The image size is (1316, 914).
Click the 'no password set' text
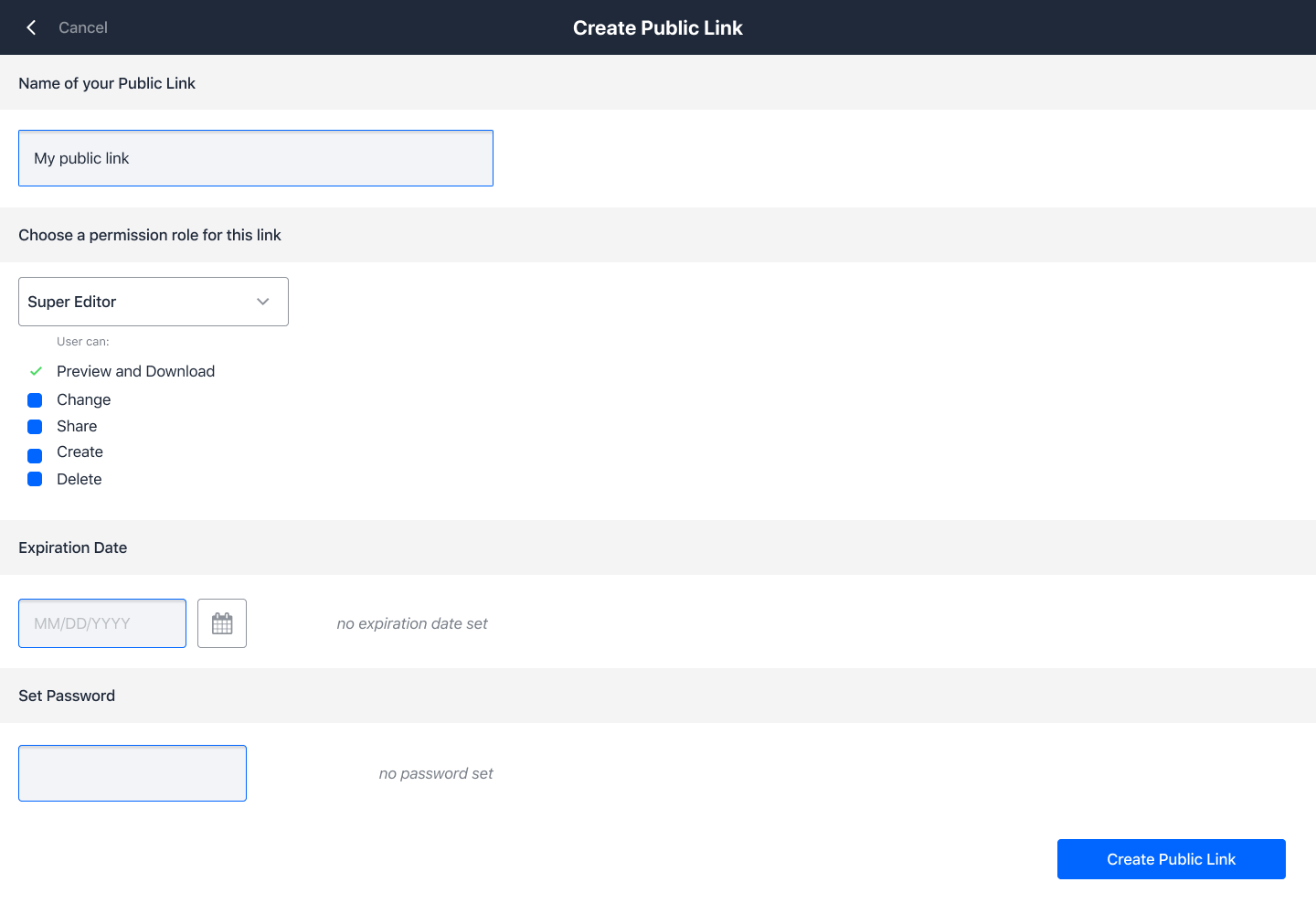coord(436,773)
